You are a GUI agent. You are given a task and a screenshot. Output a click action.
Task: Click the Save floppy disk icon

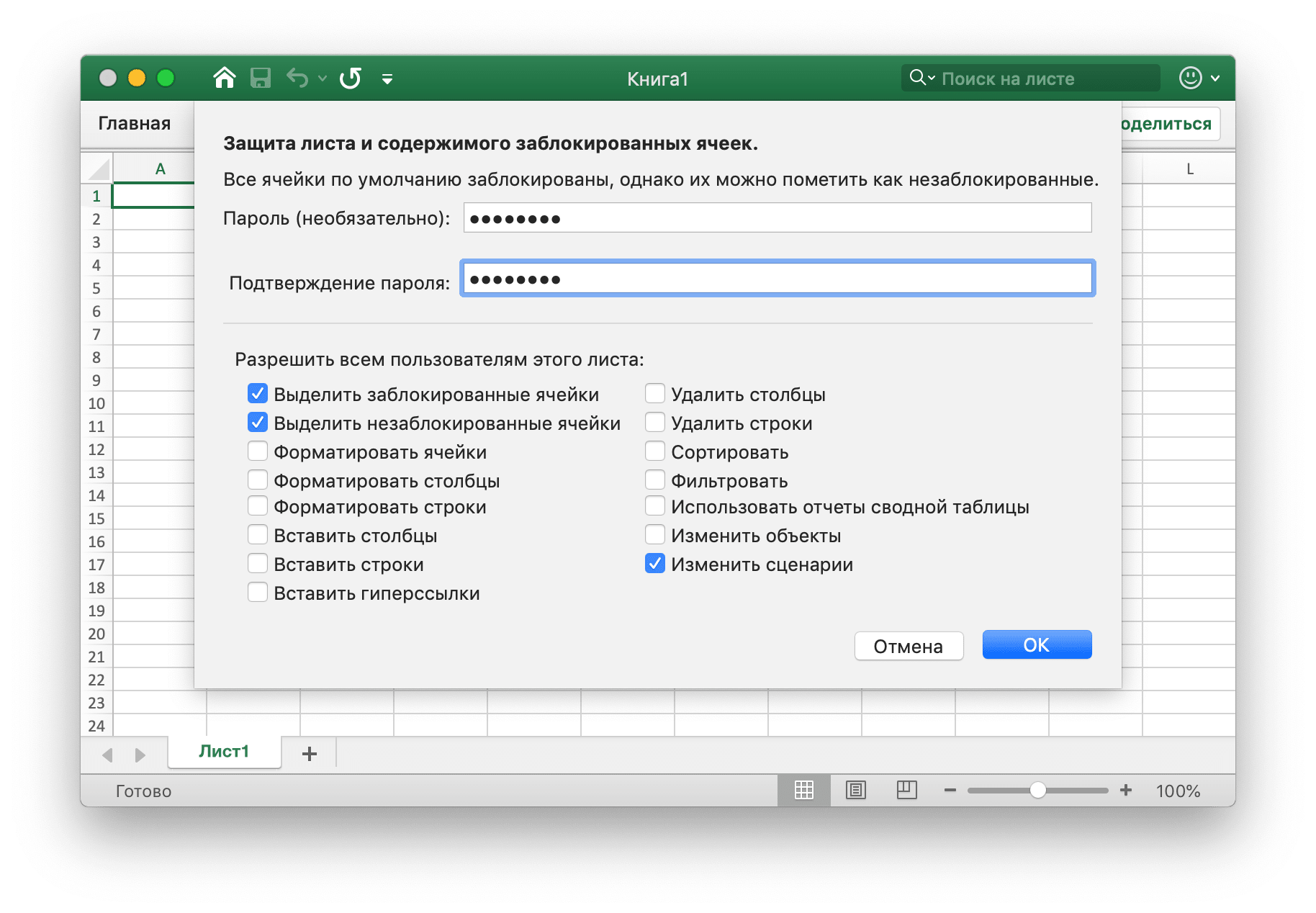260,78
